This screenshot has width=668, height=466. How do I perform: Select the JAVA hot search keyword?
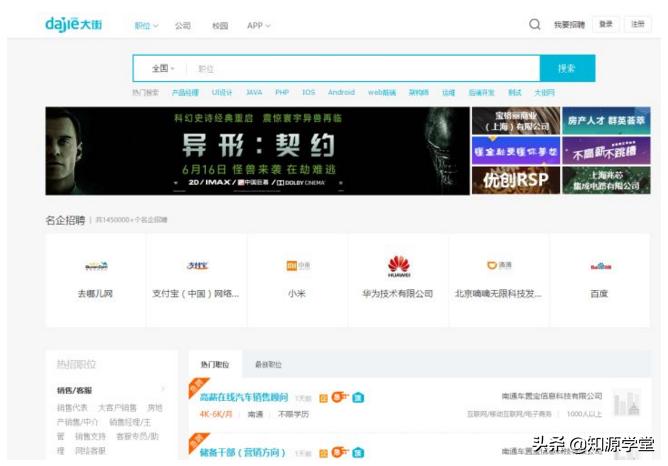254,92
